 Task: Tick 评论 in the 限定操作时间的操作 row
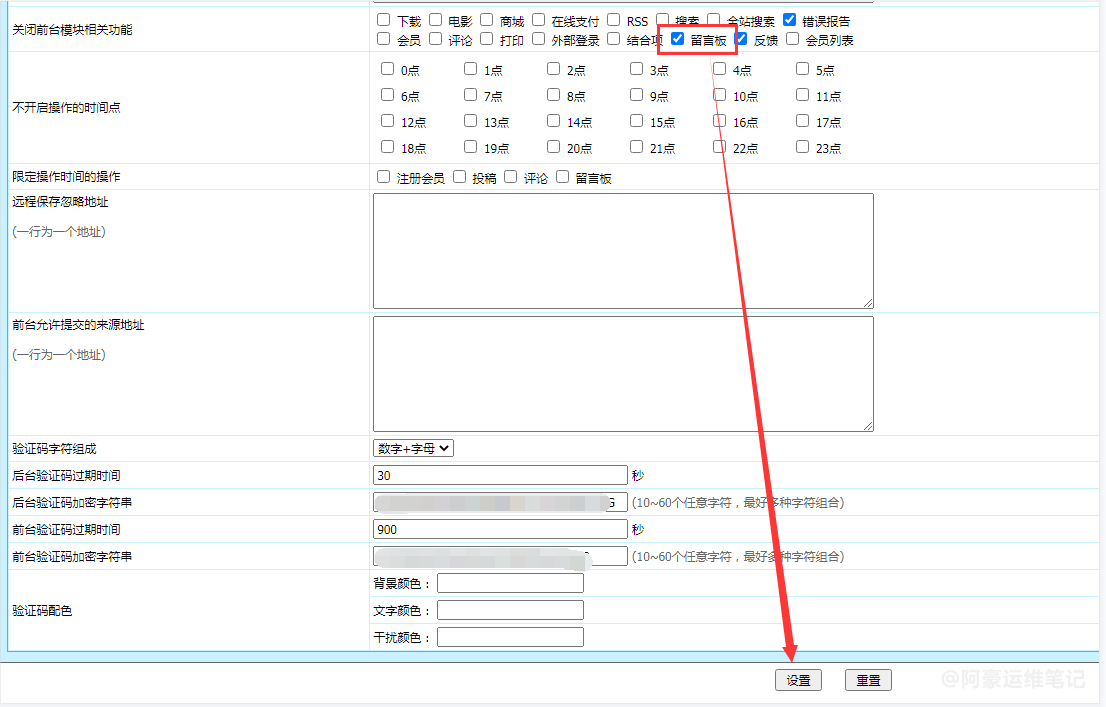[x=511, y=176]
